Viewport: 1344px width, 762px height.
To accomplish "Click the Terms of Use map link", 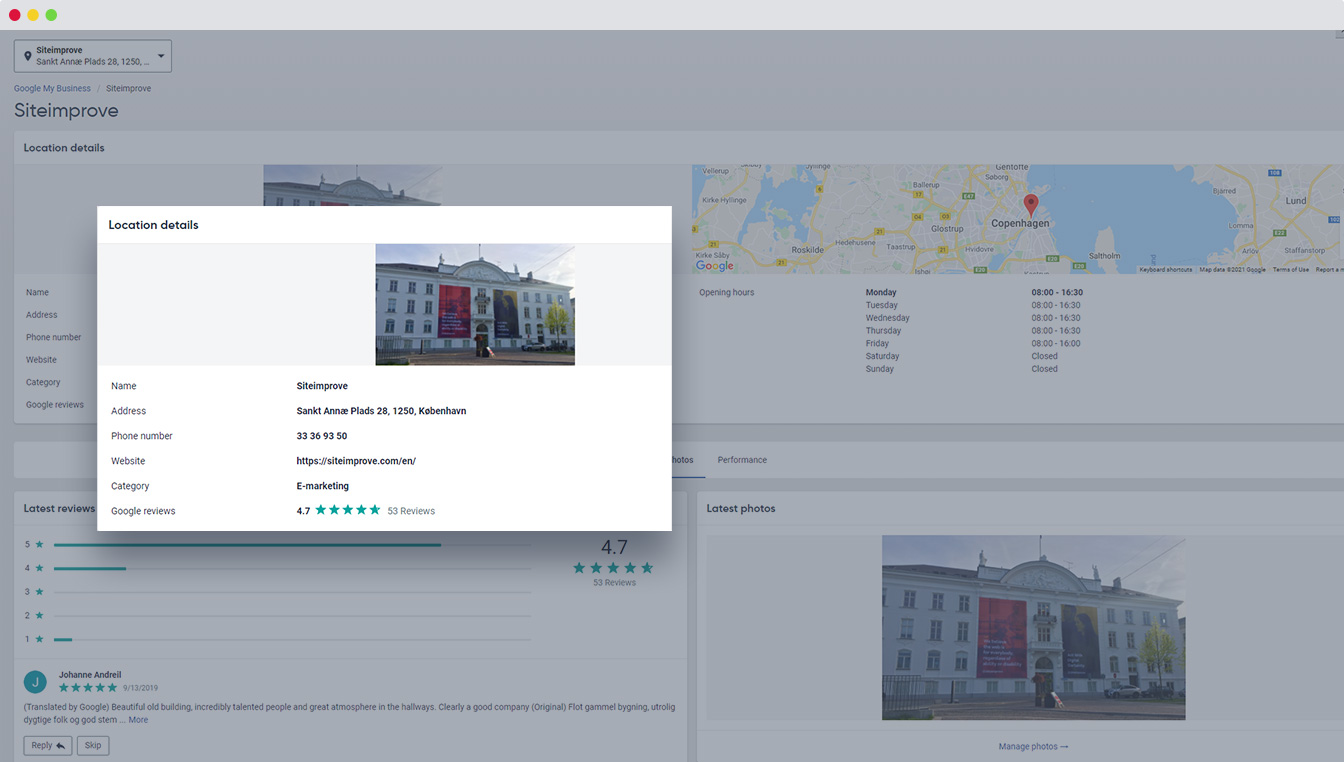I will click(1290, 269).
